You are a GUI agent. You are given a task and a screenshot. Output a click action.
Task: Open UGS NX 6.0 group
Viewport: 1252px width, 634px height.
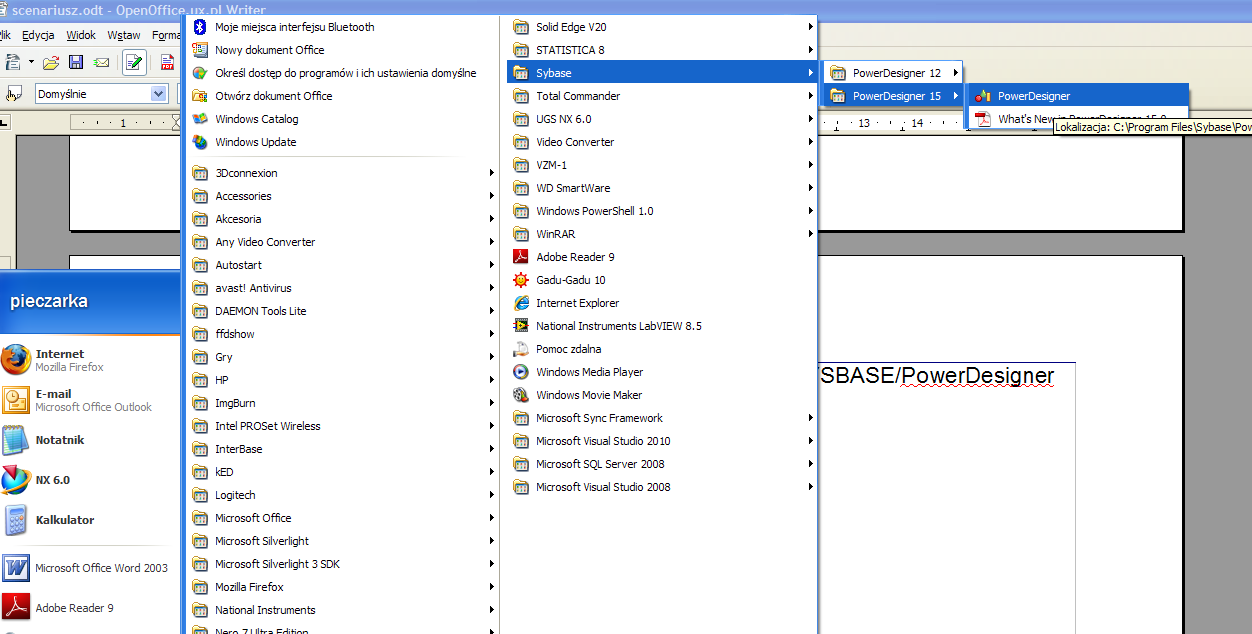[x=661, y=119]
